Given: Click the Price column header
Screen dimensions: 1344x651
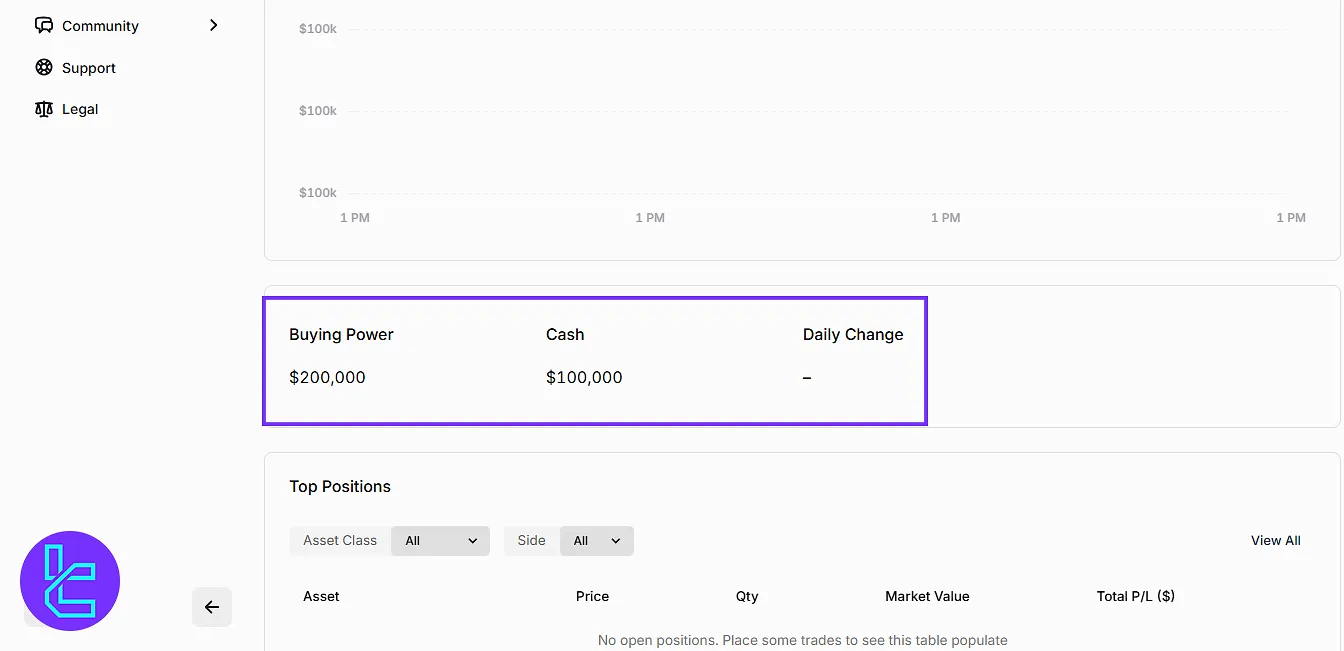Looking at the screenshot, I should pyautogui.click(x=592, y=596).
